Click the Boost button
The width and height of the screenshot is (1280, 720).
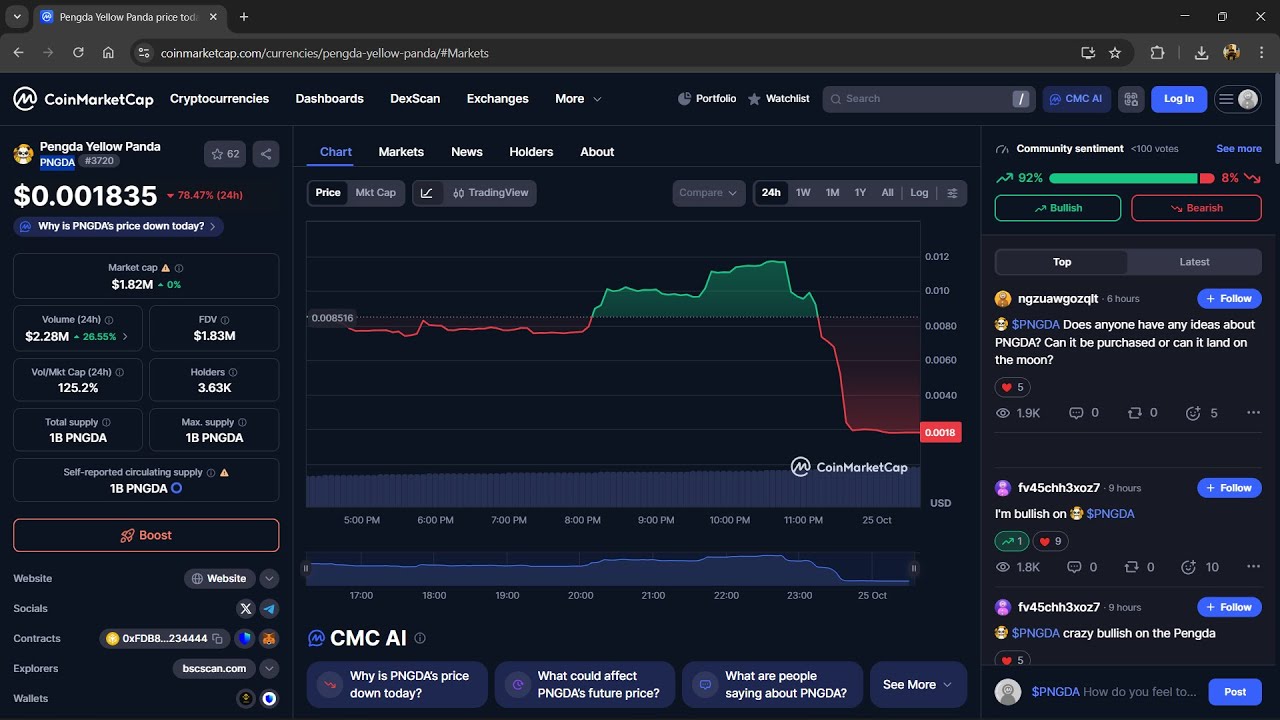146,535
